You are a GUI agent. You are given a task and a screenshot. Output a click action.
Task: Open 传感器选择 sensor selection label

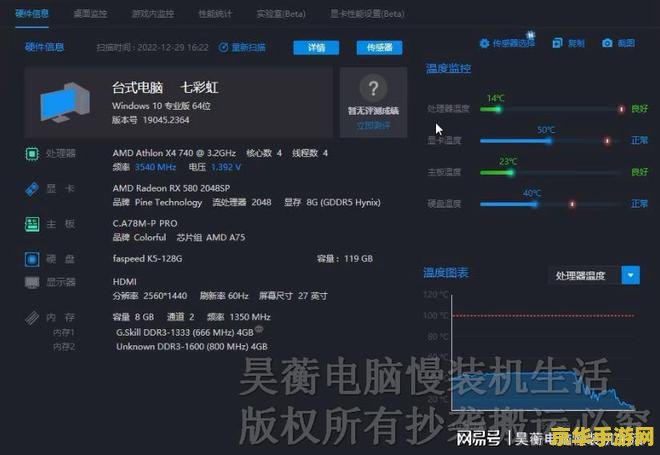514,43
